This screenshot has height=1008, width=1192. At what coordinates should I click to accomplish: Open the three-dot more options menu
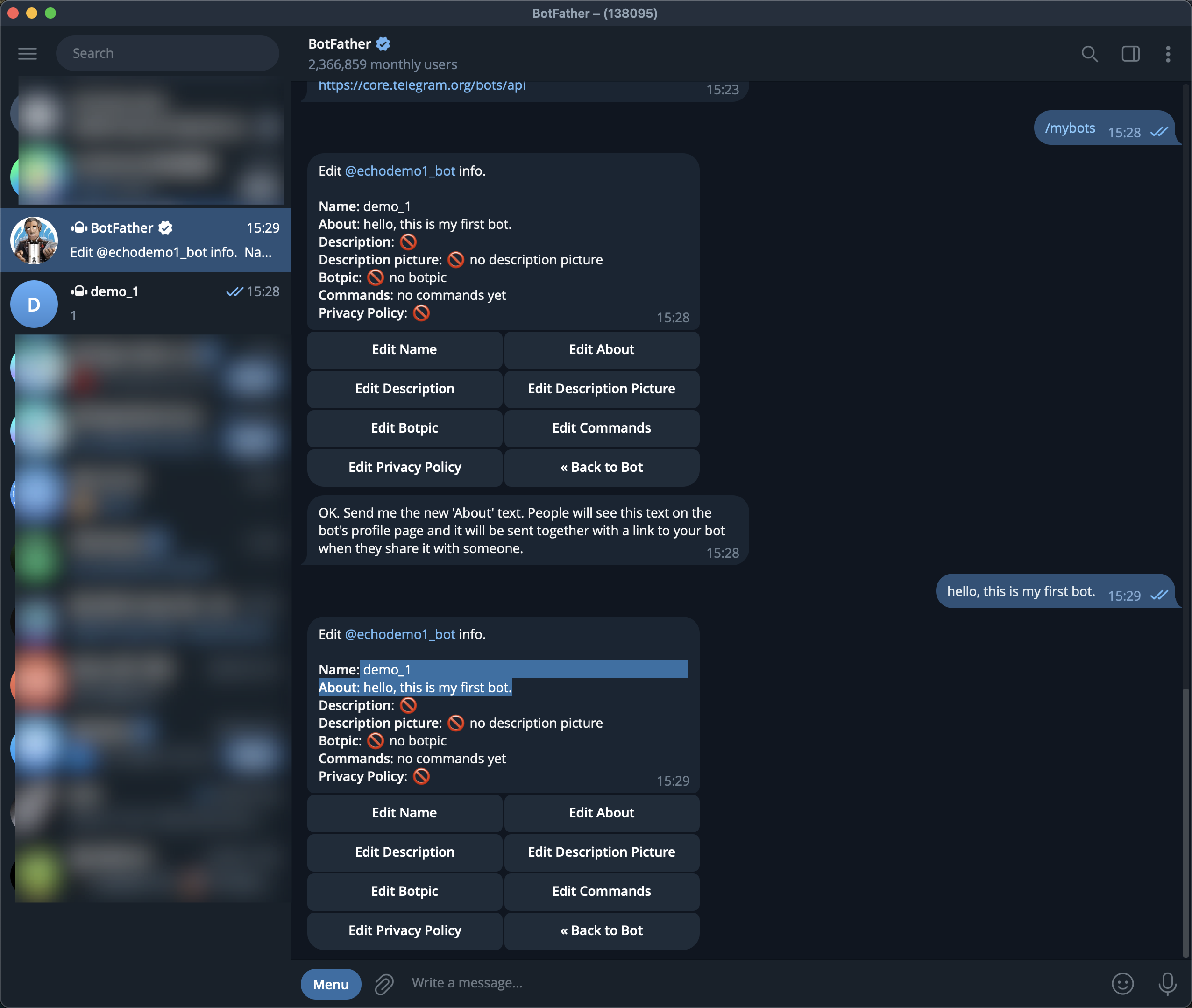(x=1167, y=54)
